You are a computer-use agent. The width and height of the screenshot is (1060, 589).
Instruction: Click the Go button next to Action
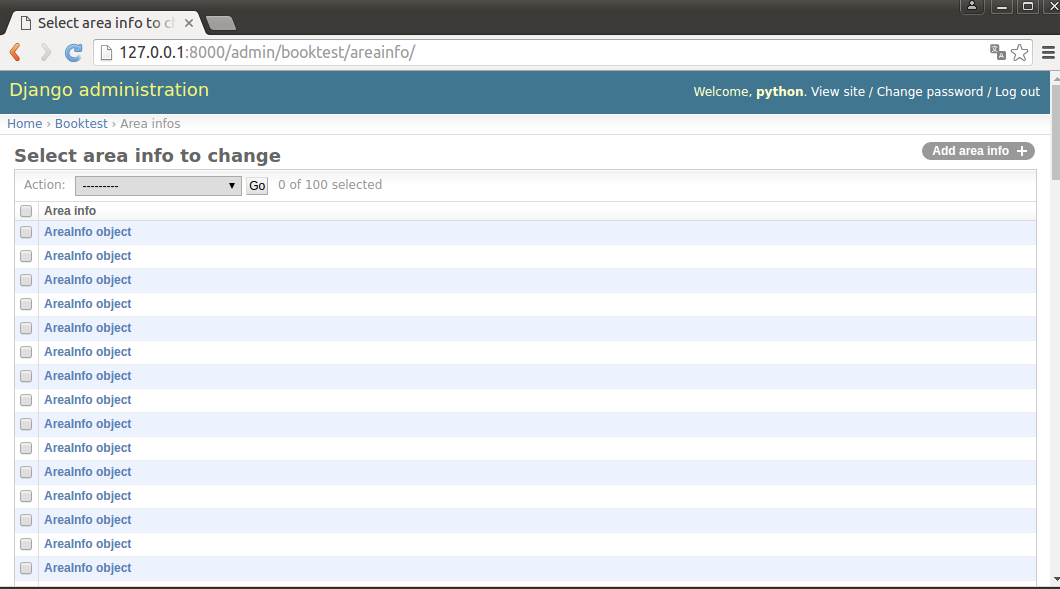coord(257,186)
